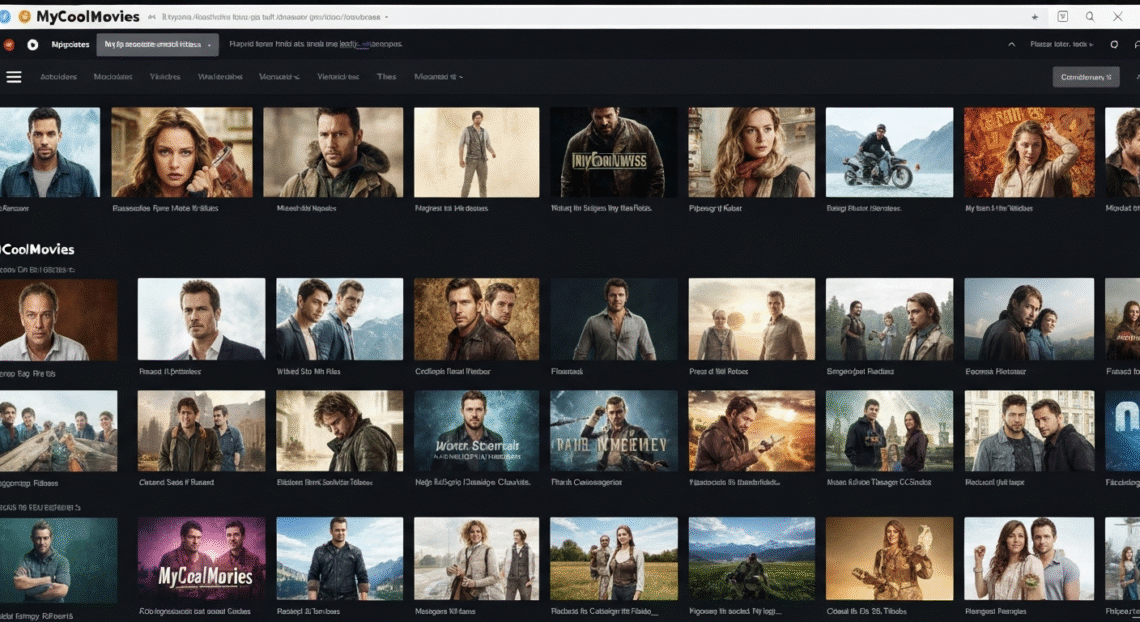Select the first navigation tab beside hamburger

58,77
